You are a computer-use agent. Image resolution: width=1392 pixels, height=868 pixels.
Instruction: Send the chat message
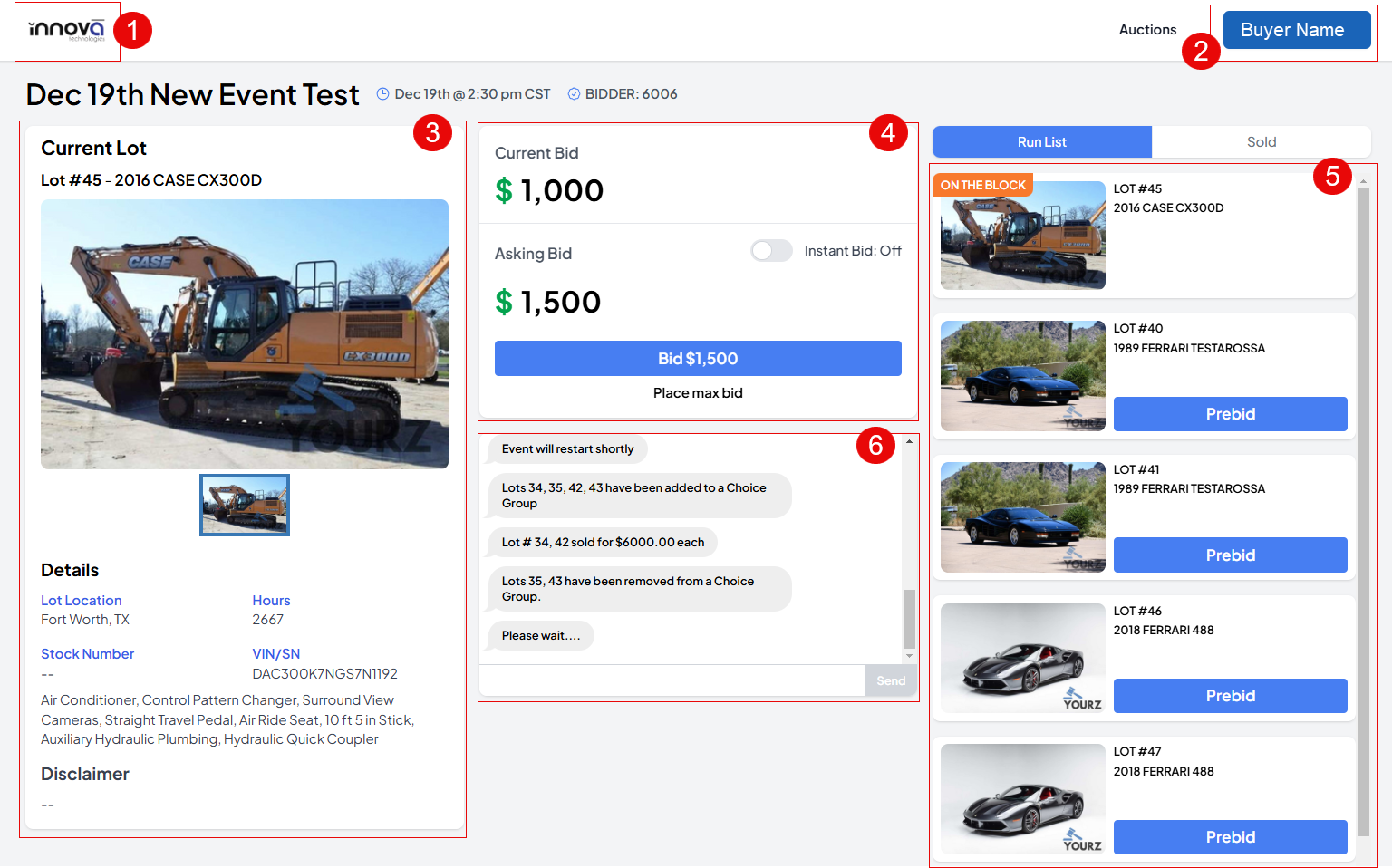(x=891, y=680)
